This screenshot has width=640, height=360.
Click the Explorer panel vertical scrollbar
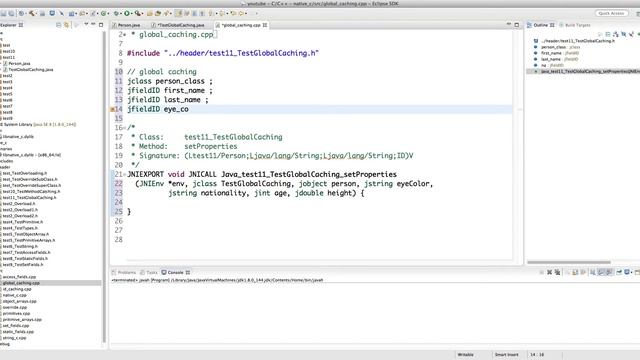104,188
